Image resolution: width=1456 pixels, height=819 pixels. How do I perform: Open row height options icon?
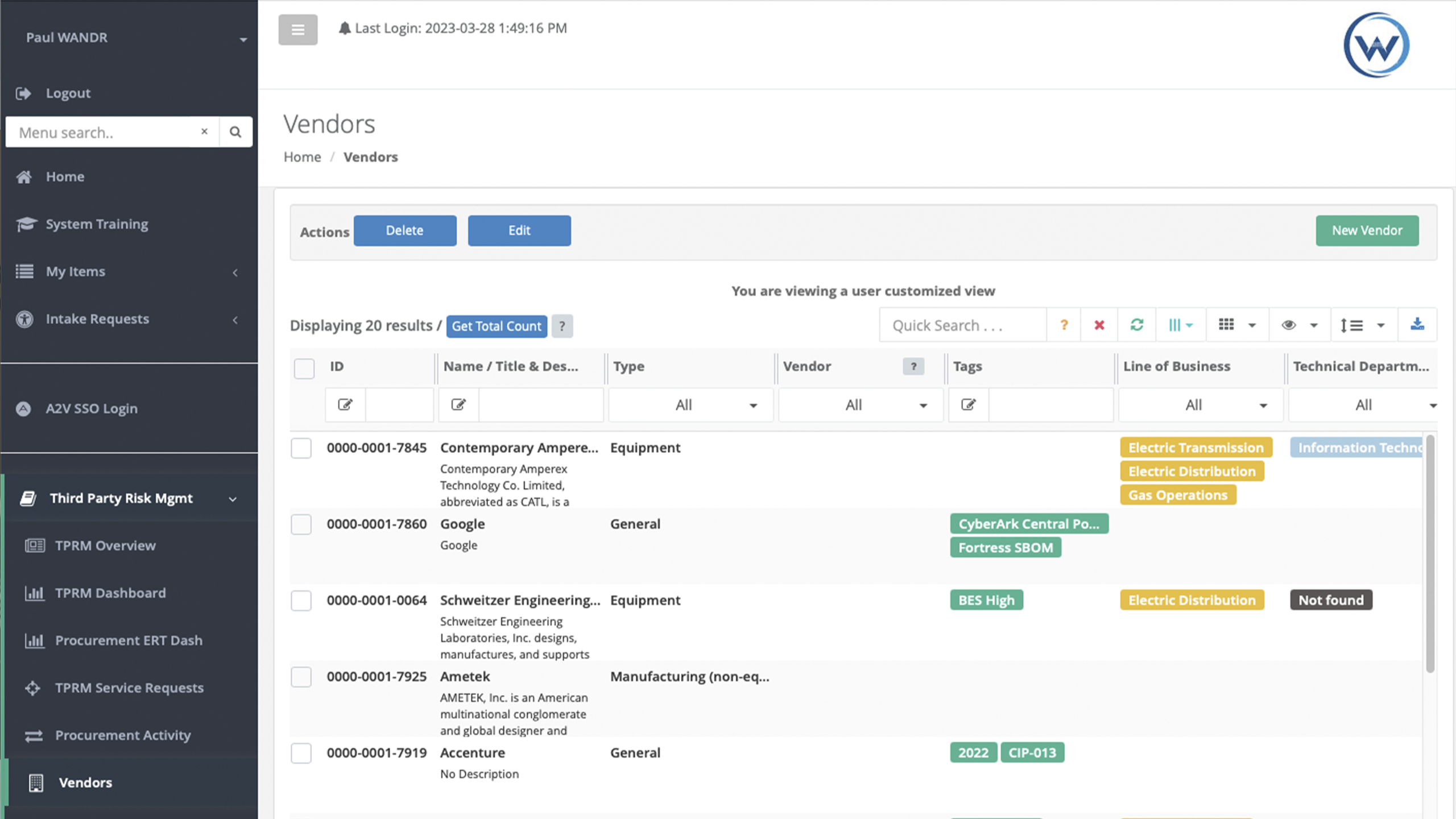point(1363,325)
